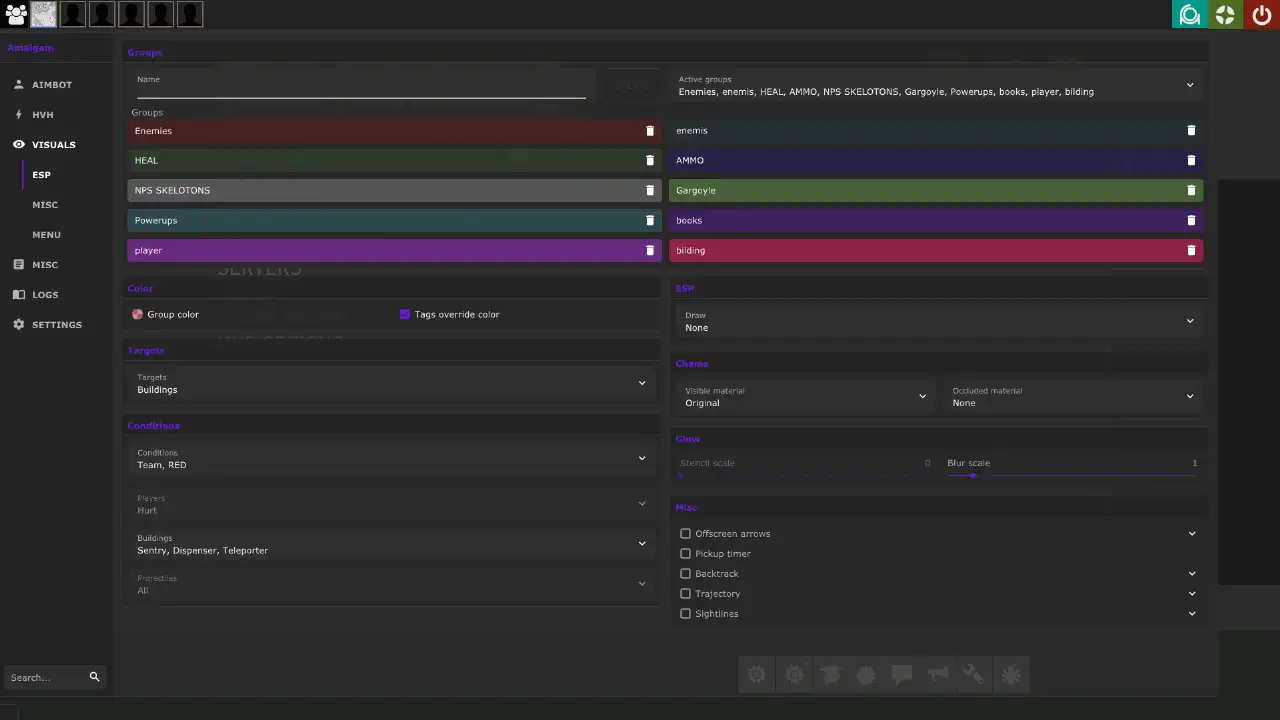Select the Gargoyle group row

click(x=936, y=190)
